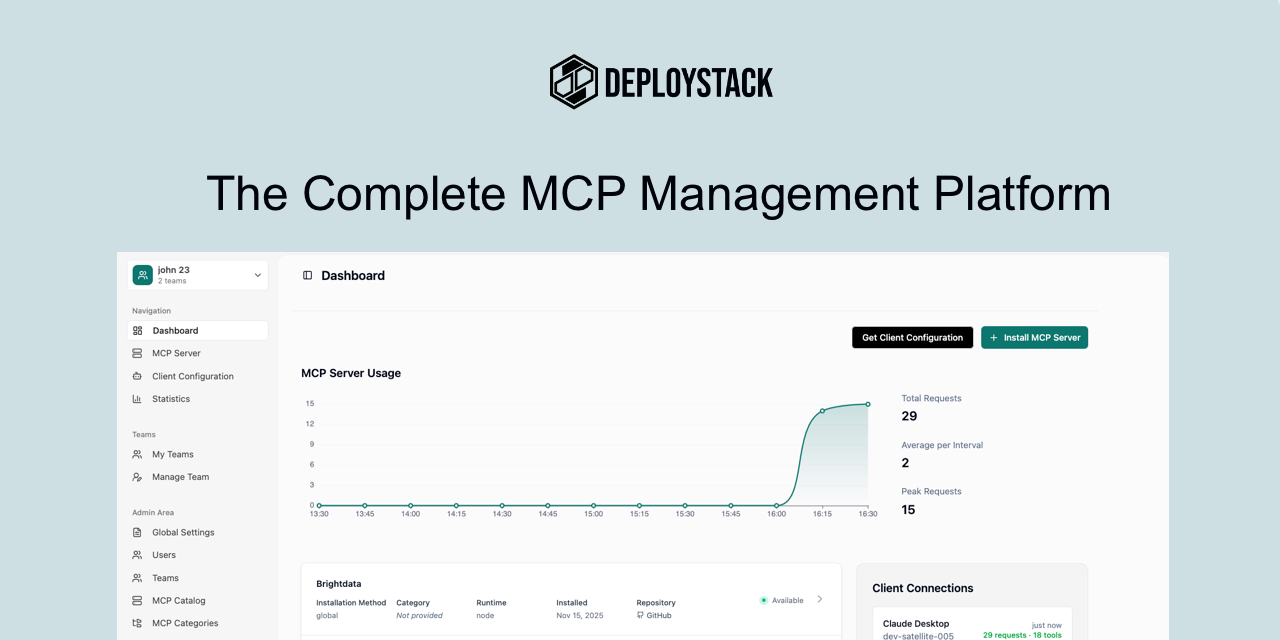
Task: Click the green dot beside Available
Action: coord(764,600)
